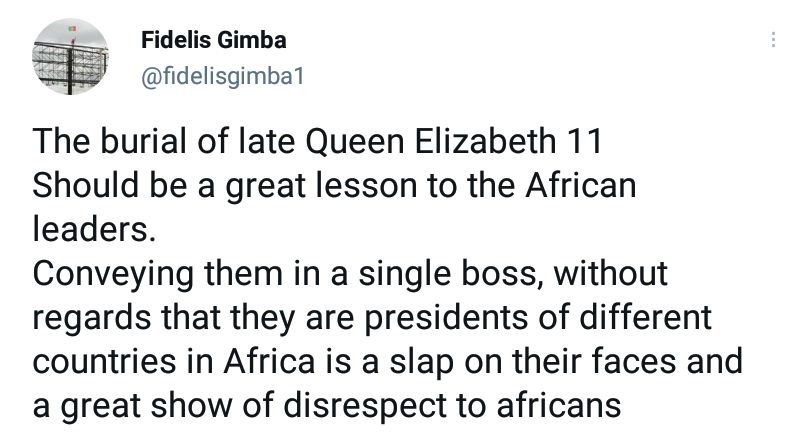Open the Fidelis Gimba display name link
Image resolution: width=800 pixels, height=448 pixels.
click(x=214, y=41)
